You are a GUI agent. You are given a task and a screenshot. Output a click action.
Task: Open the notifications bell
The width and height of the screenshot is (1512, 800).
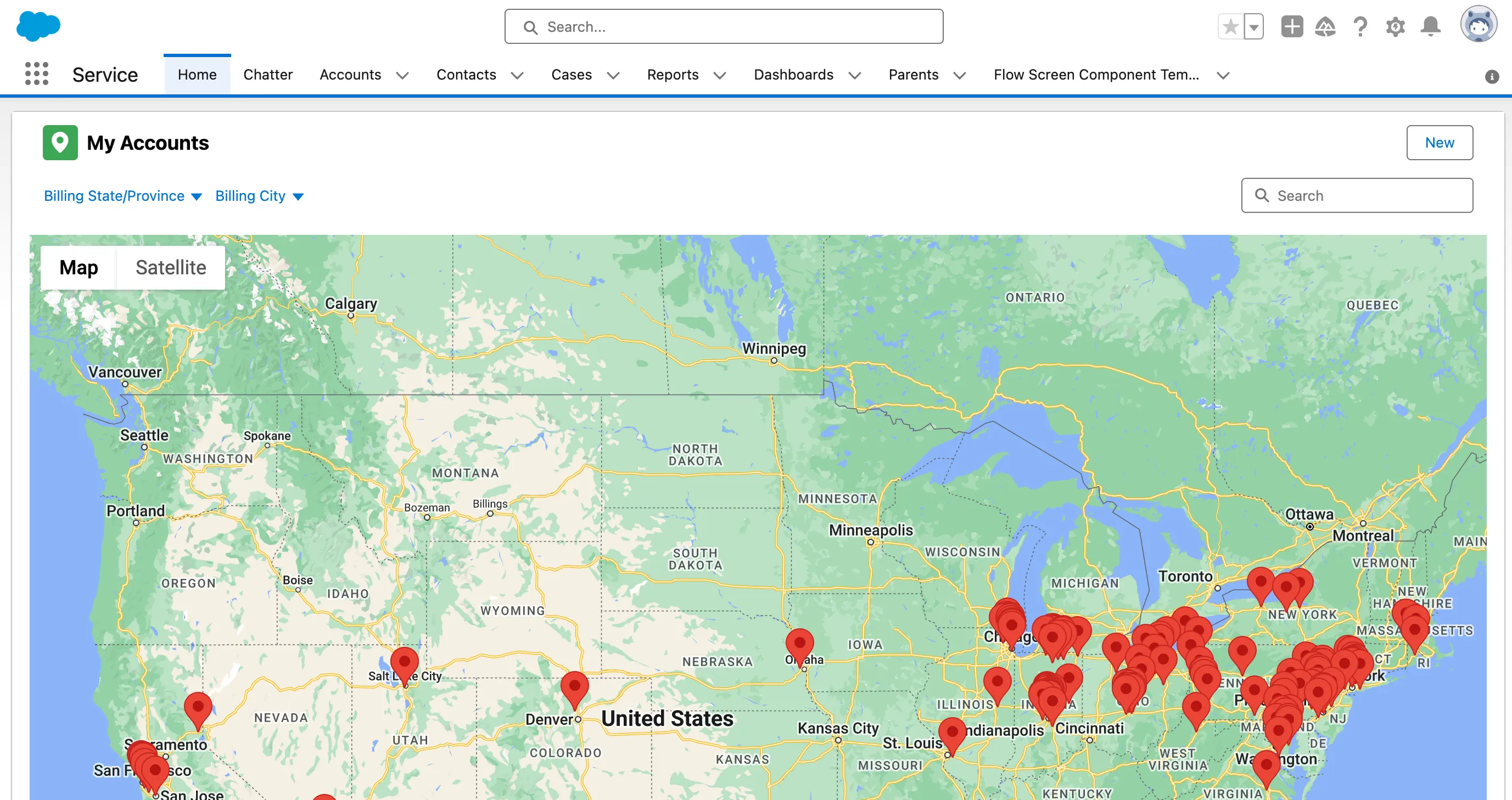pos(1430,26)
